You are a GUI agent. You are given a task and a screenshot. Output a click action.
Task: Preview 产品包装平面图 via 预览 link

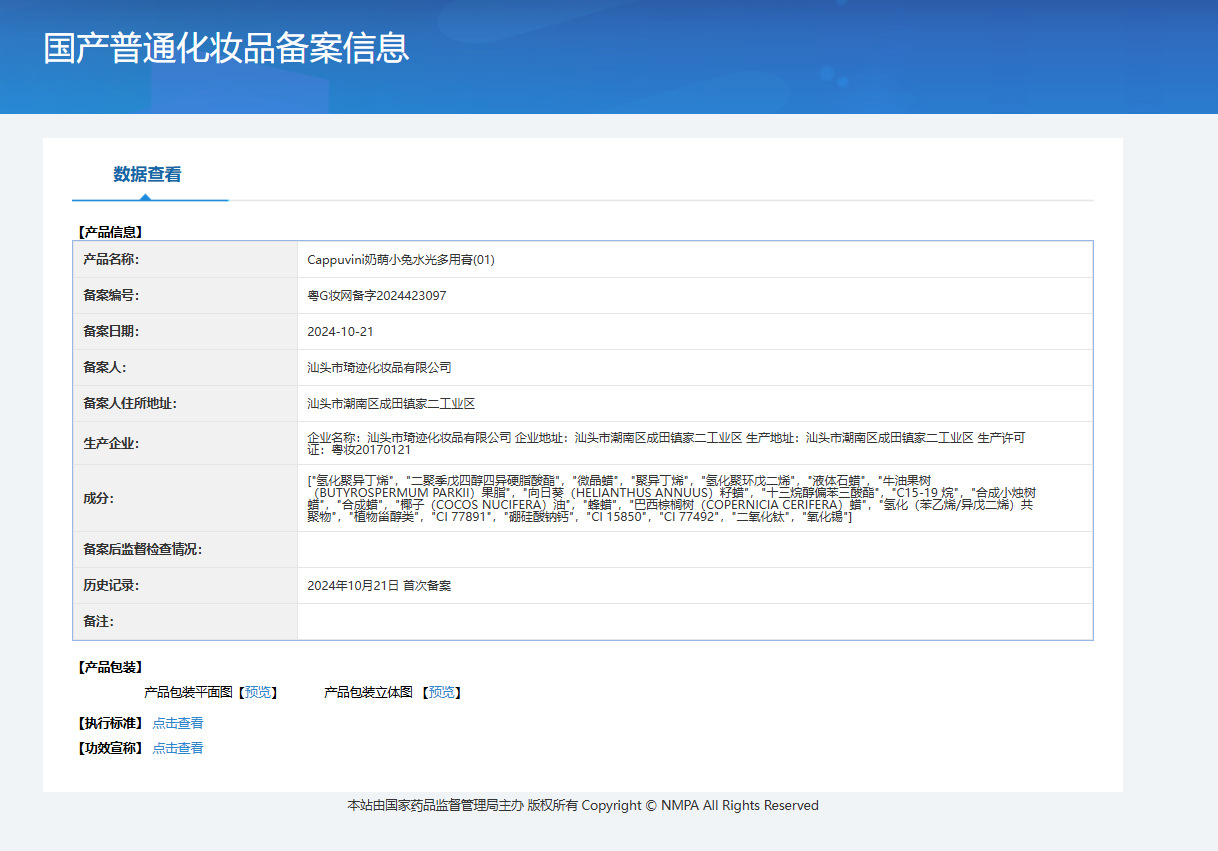click(x=258, y=692)
